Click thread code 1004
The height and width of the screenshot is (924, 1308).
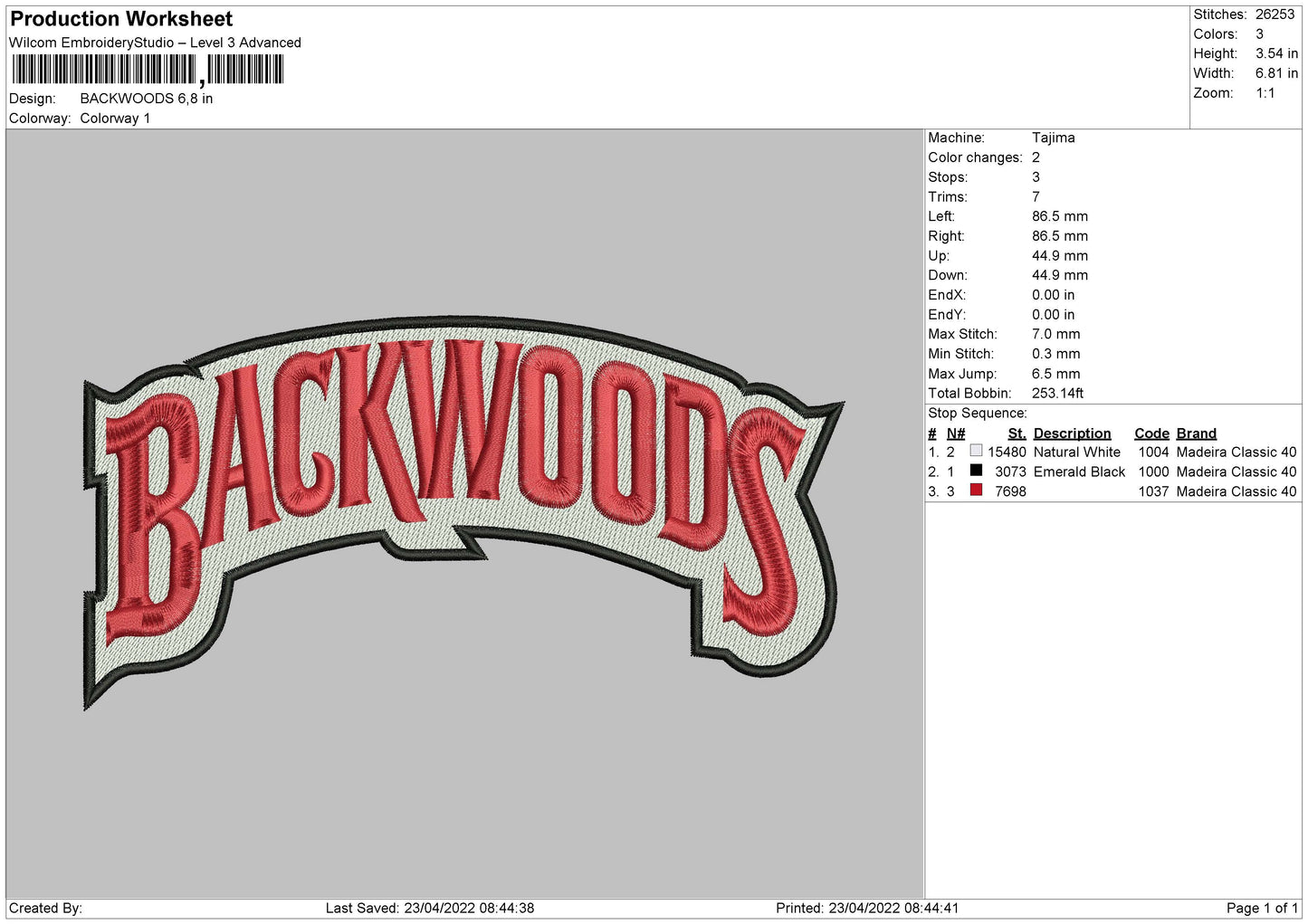[x=1153, y=452]
